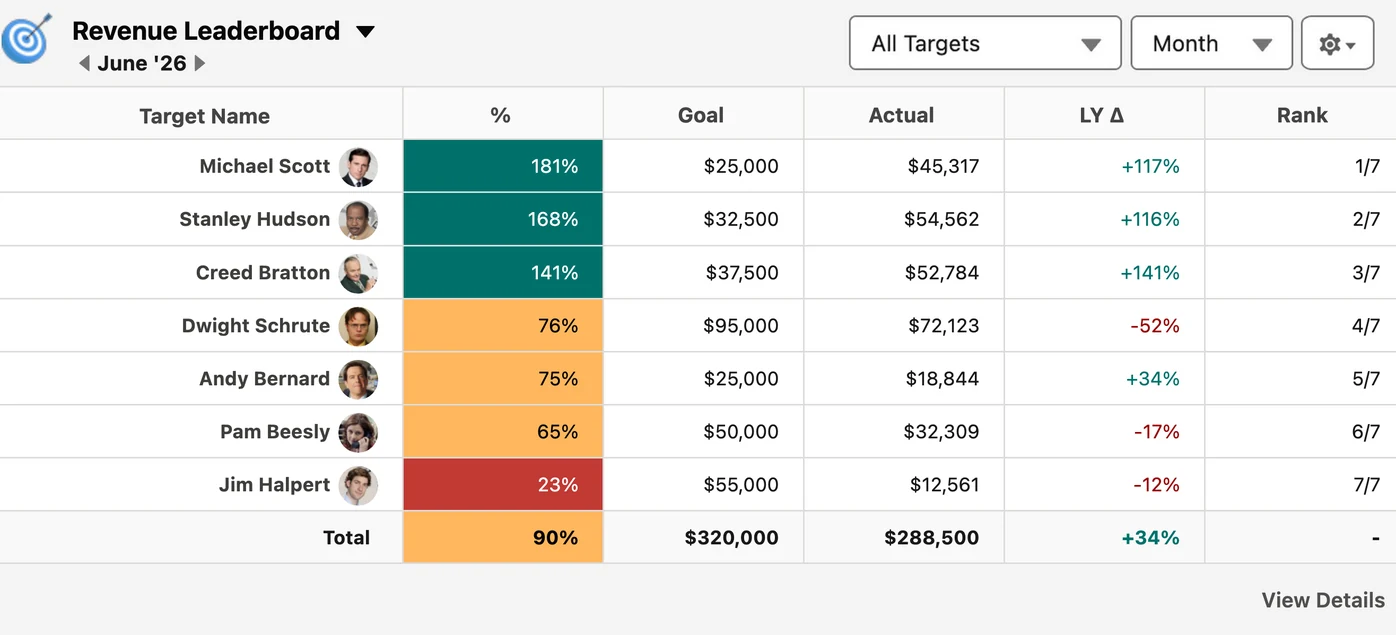This screenshot has width=1396, height=635.
Task: Sort by Rank column header
Action: pyautogui.click(x=1302, y=115)
